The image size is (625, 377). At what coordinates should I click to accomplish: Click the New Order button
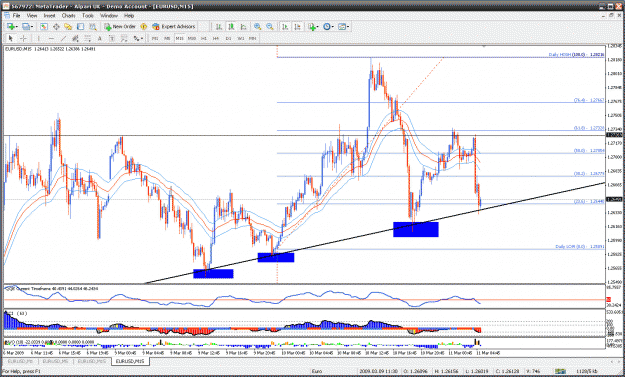pyautogui.click(x=120, y=26)
